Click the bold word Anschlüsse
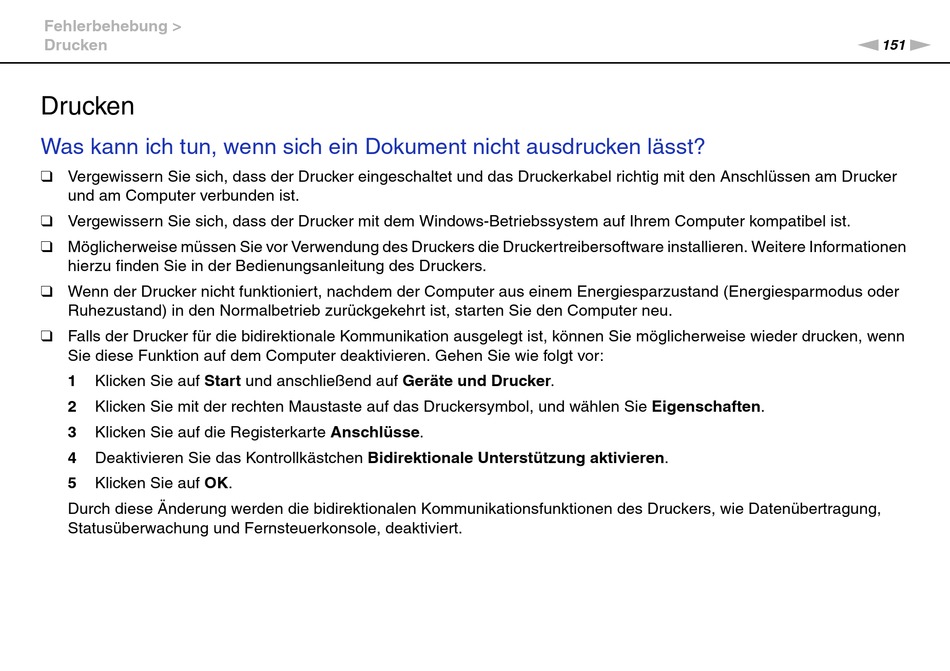Viewport: 950px width, 671px height. [375, 432]
